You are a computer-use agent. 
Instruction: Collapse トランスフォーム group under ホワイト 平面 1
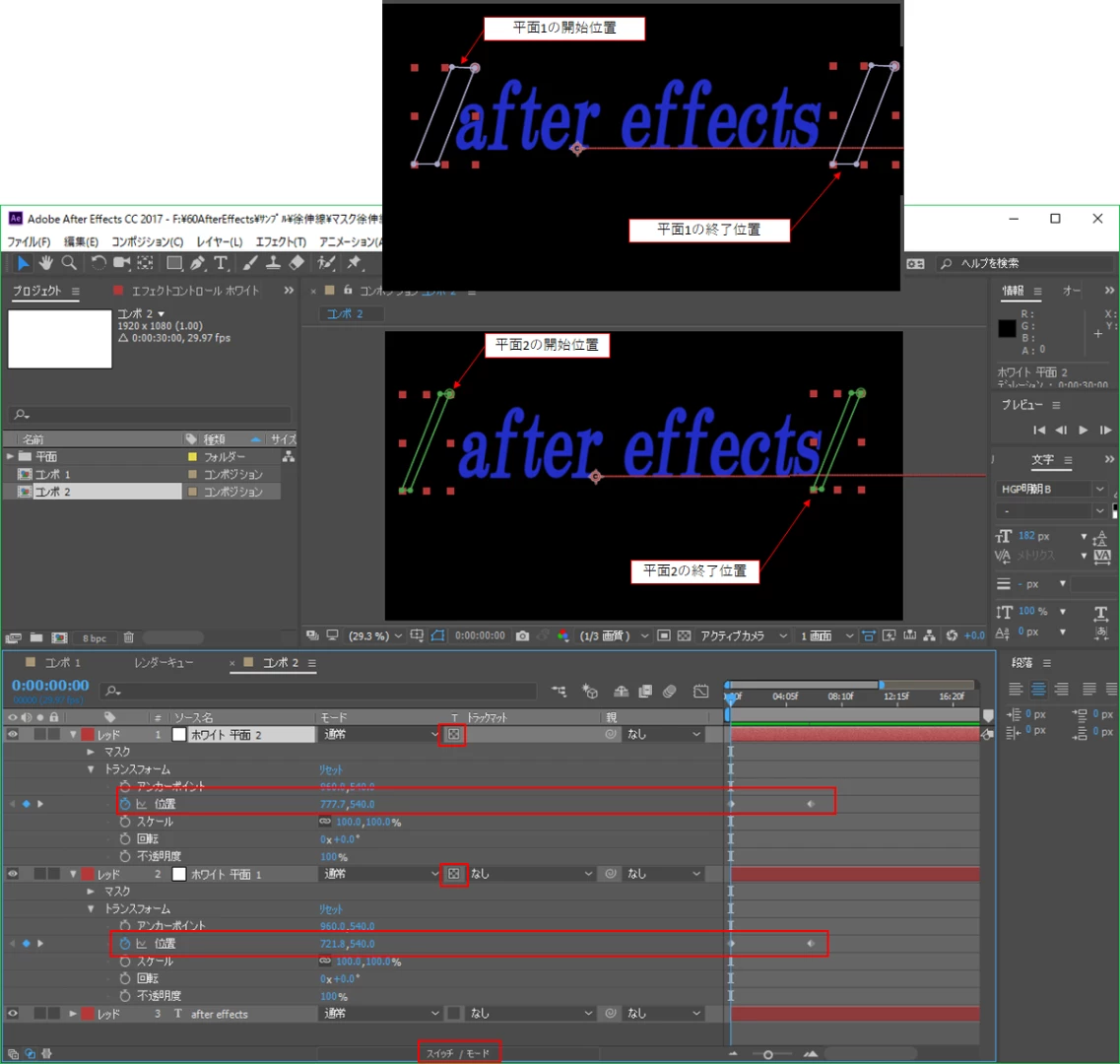click(x=91, y=909)
